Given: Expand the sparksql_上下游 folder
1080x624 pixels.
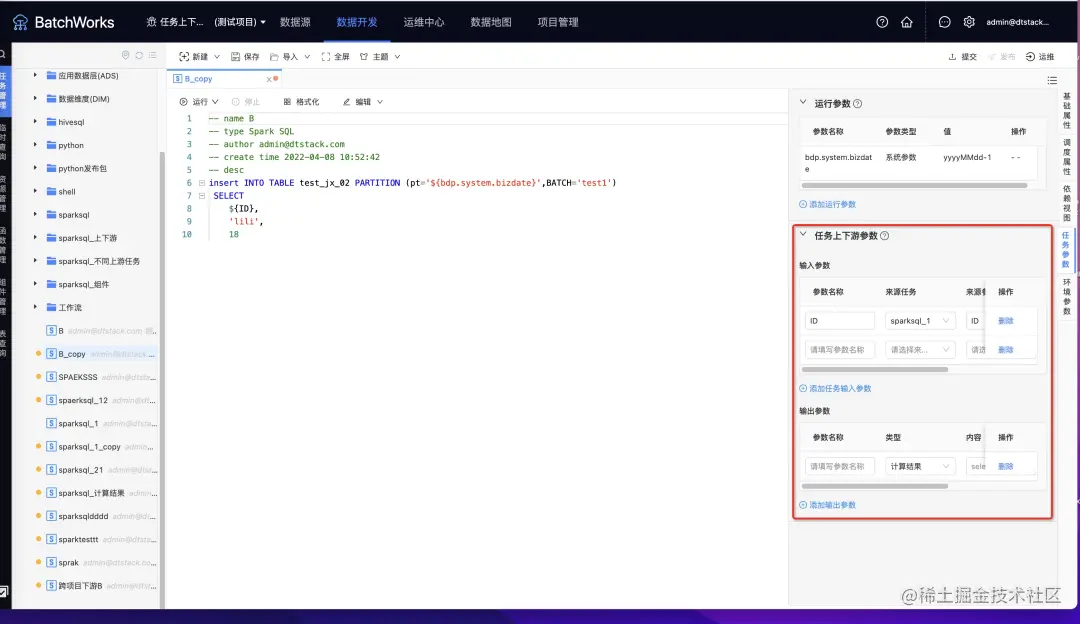Looking at the screenshot, I should [x=35, y=238].
